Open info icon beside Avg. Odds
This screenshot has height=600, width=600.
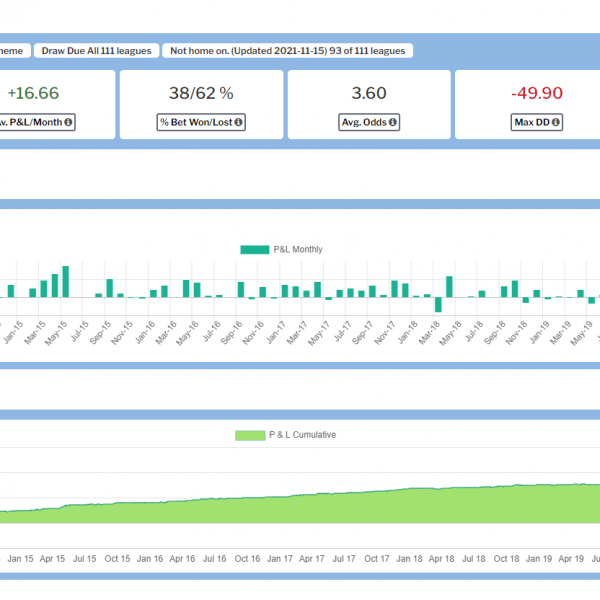393,122
